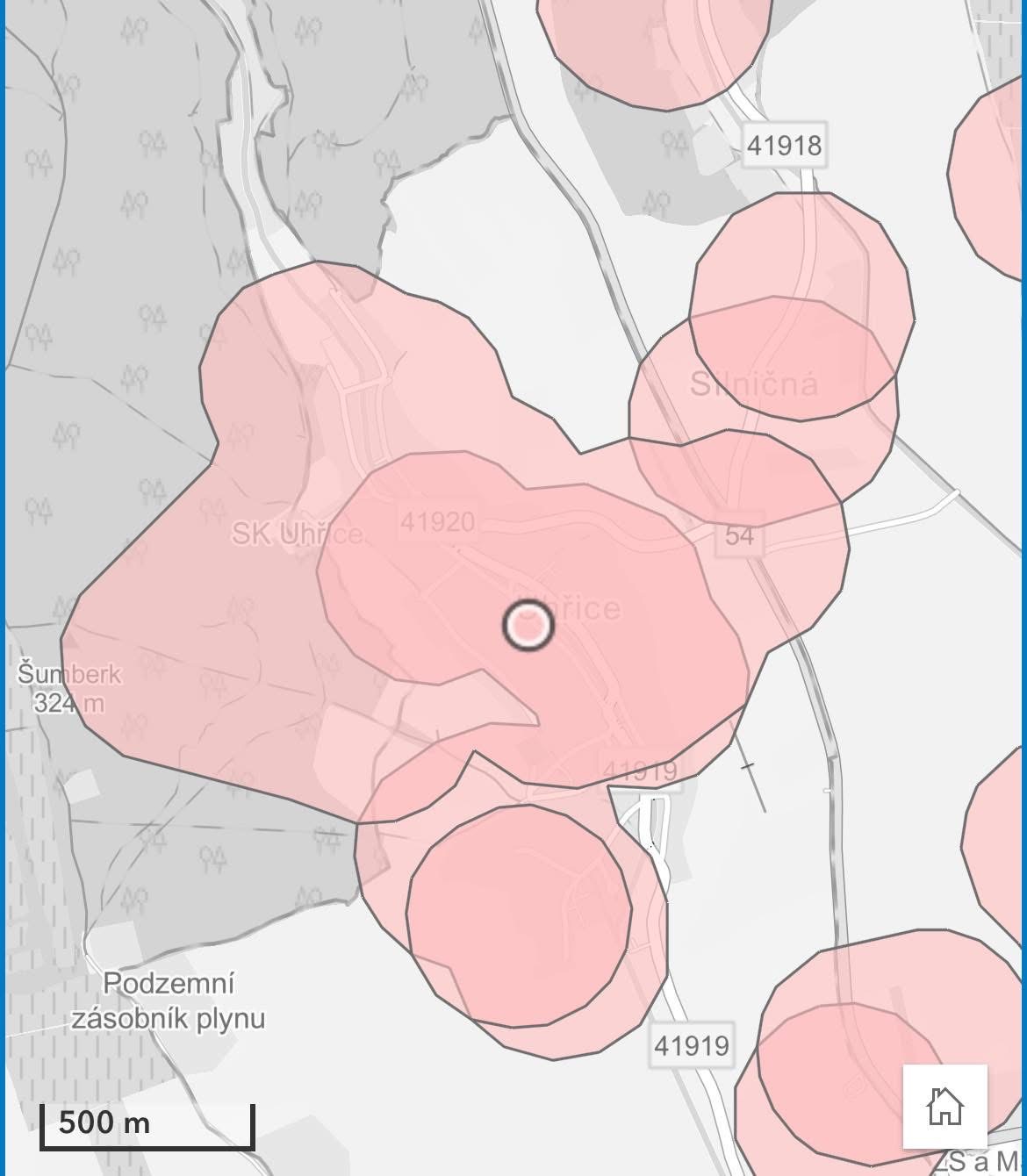Click the road 54 shield
This screenshot has width=1027, height=1176.
coord(739,535)
